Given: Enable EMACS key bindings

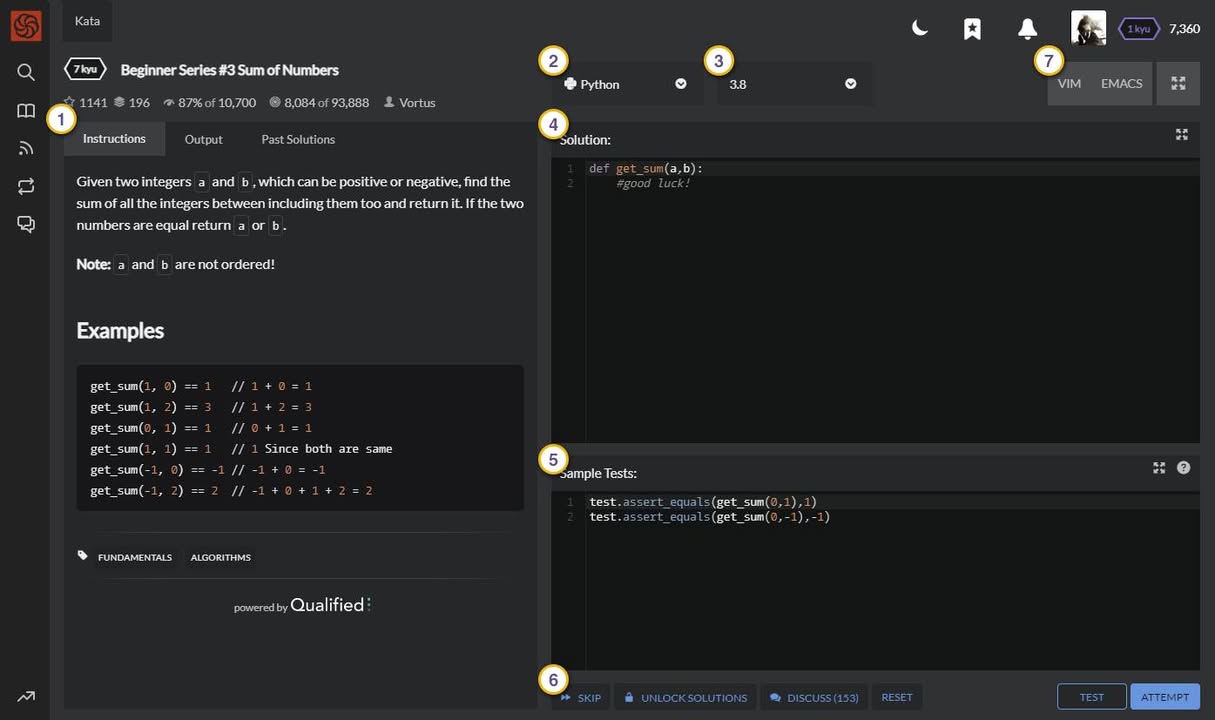Looking at the screenshot, I should point(1121,84).
